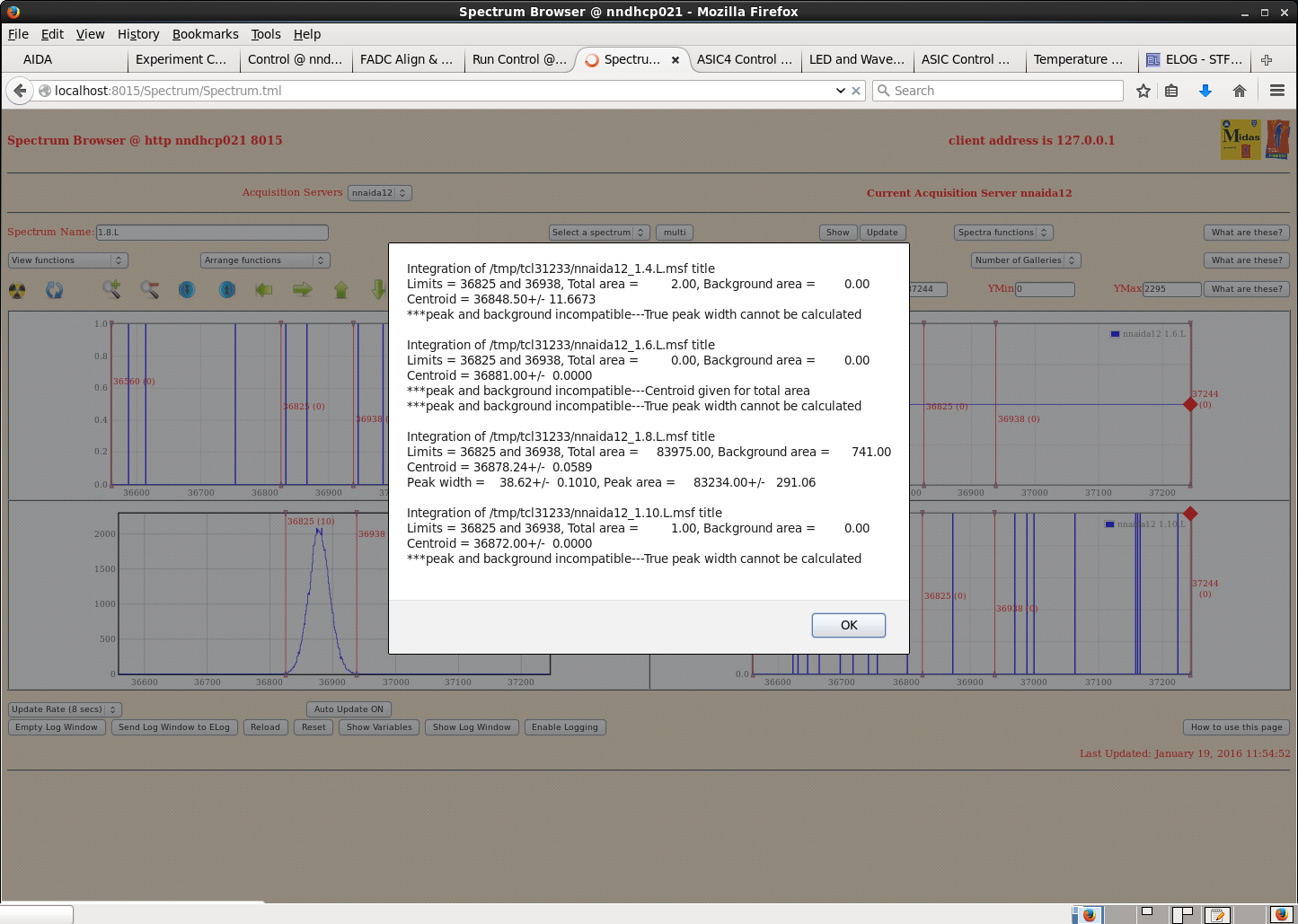The image size is (1298, 924).
Task: Open the History menu
Action: tap(138, 34)
